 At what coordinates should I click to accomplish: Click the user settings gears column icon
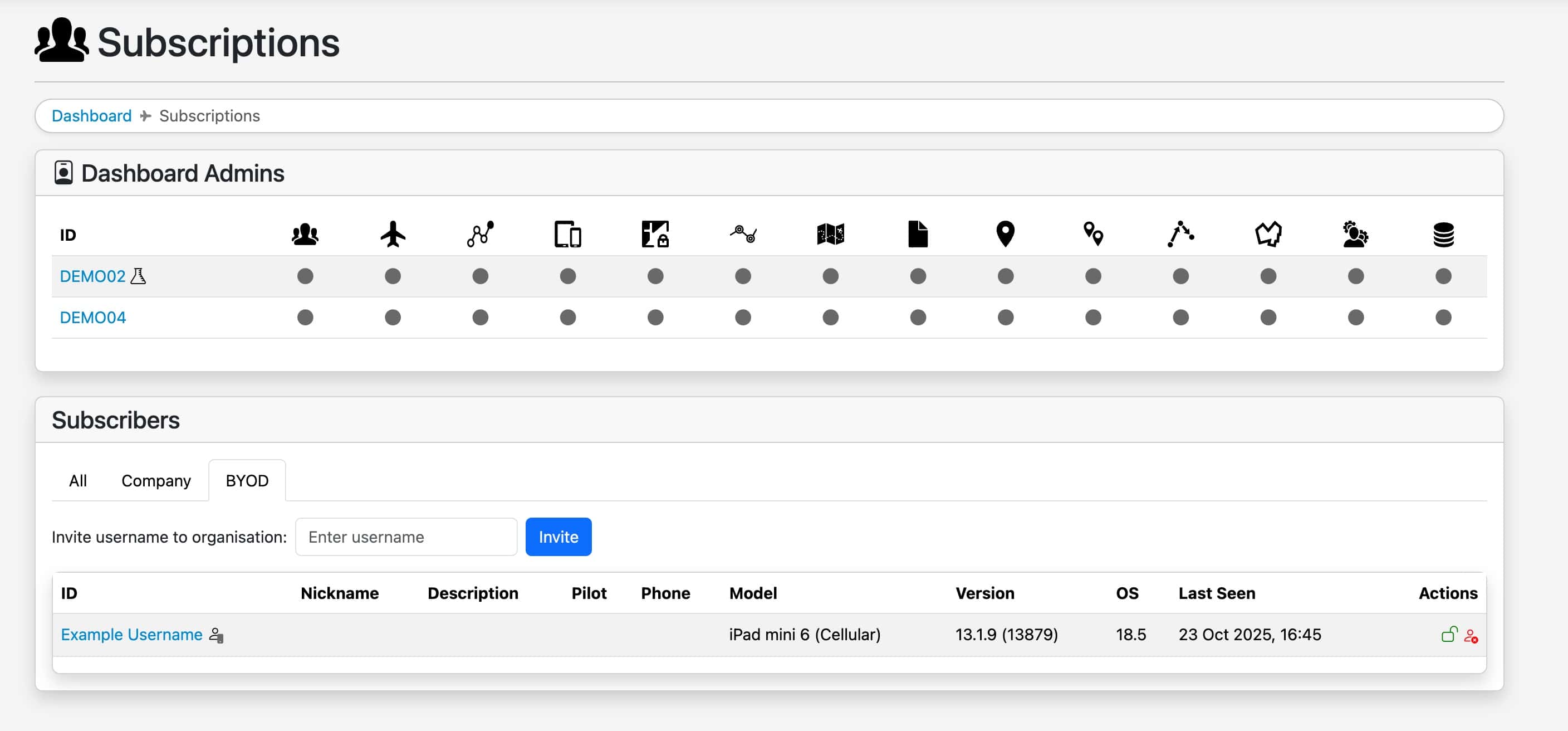[1355, 234]
